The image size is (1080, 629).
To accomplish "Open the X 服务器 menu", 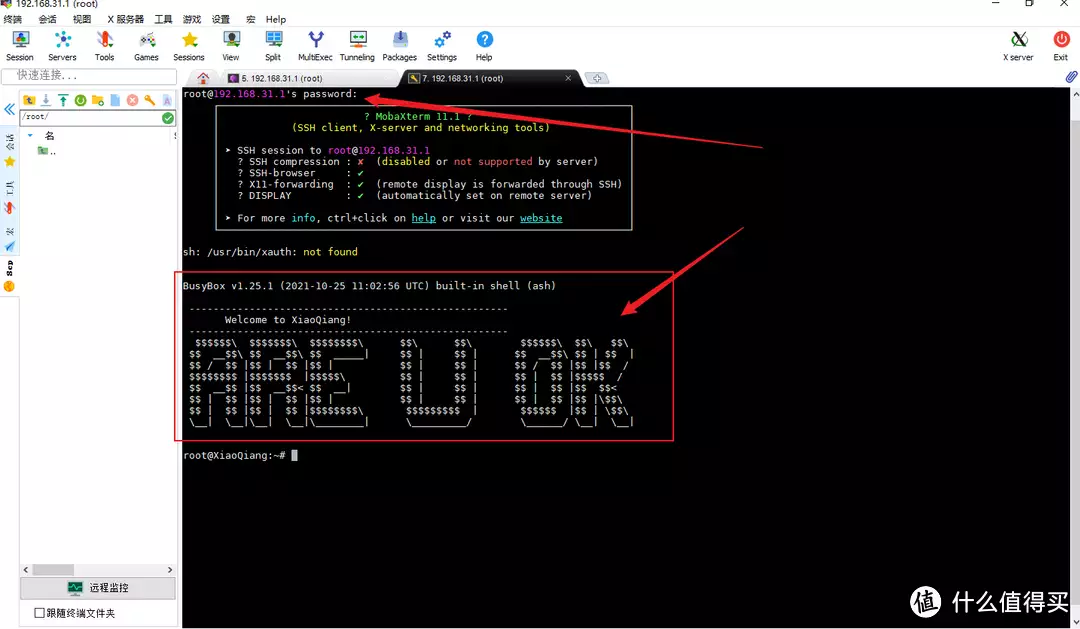I will tap(125, 19).
